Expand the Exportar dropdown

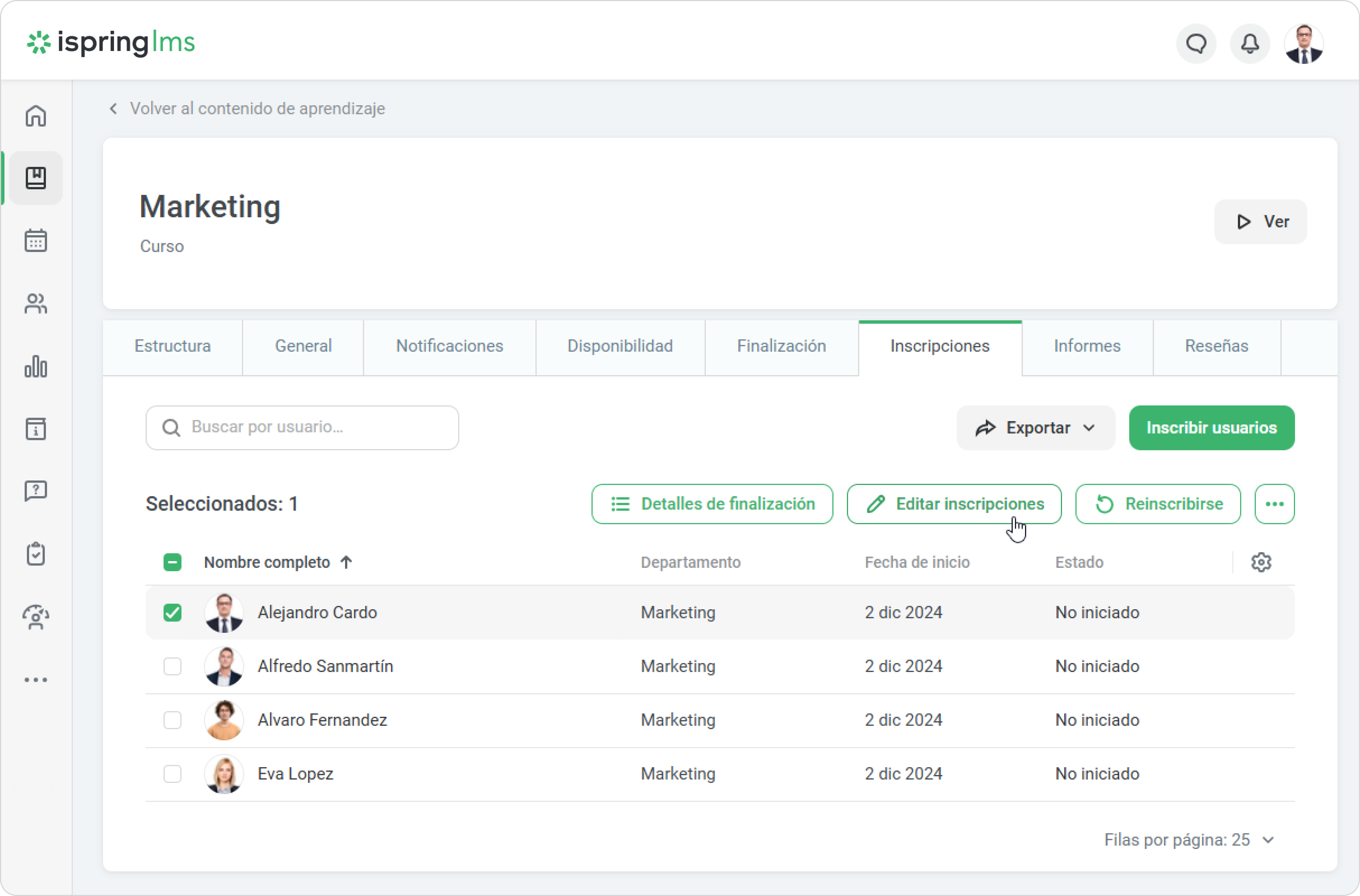(x=1035, y=428)
